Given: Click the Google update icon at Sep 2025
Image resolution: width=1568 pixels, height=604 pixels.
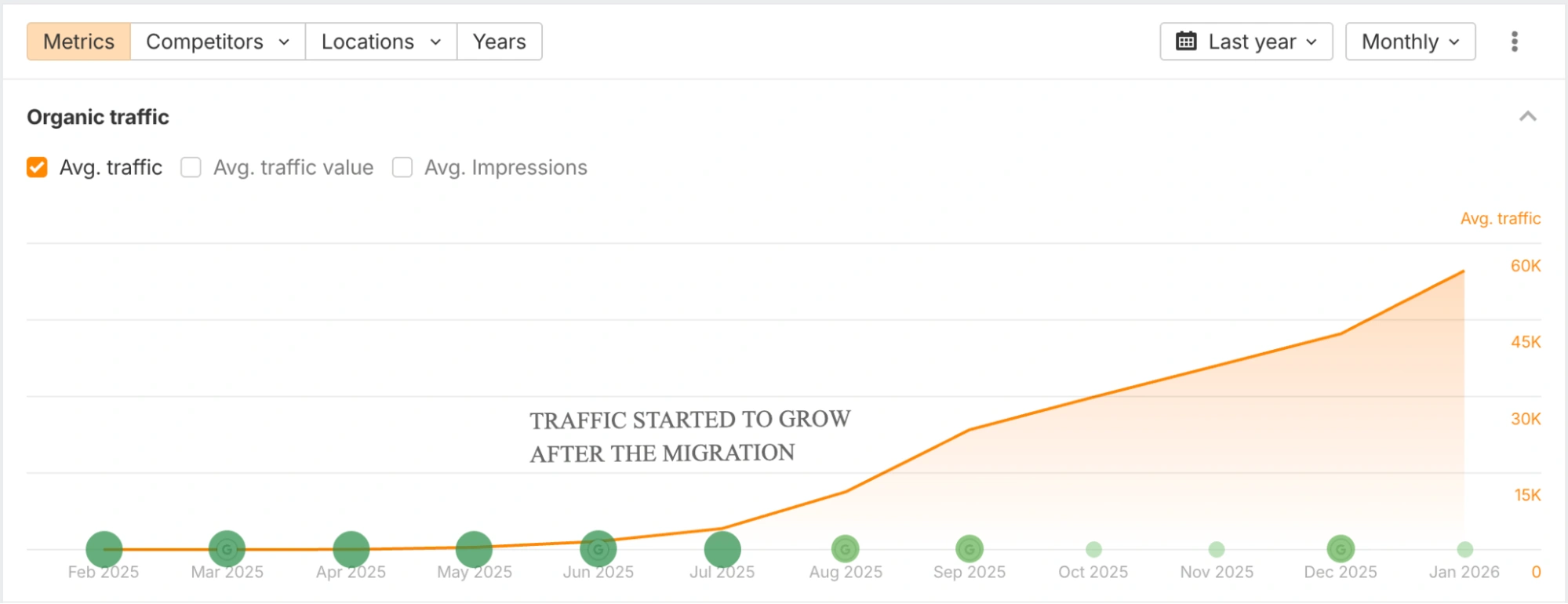Looking at the screenshot, I should 970,548.
